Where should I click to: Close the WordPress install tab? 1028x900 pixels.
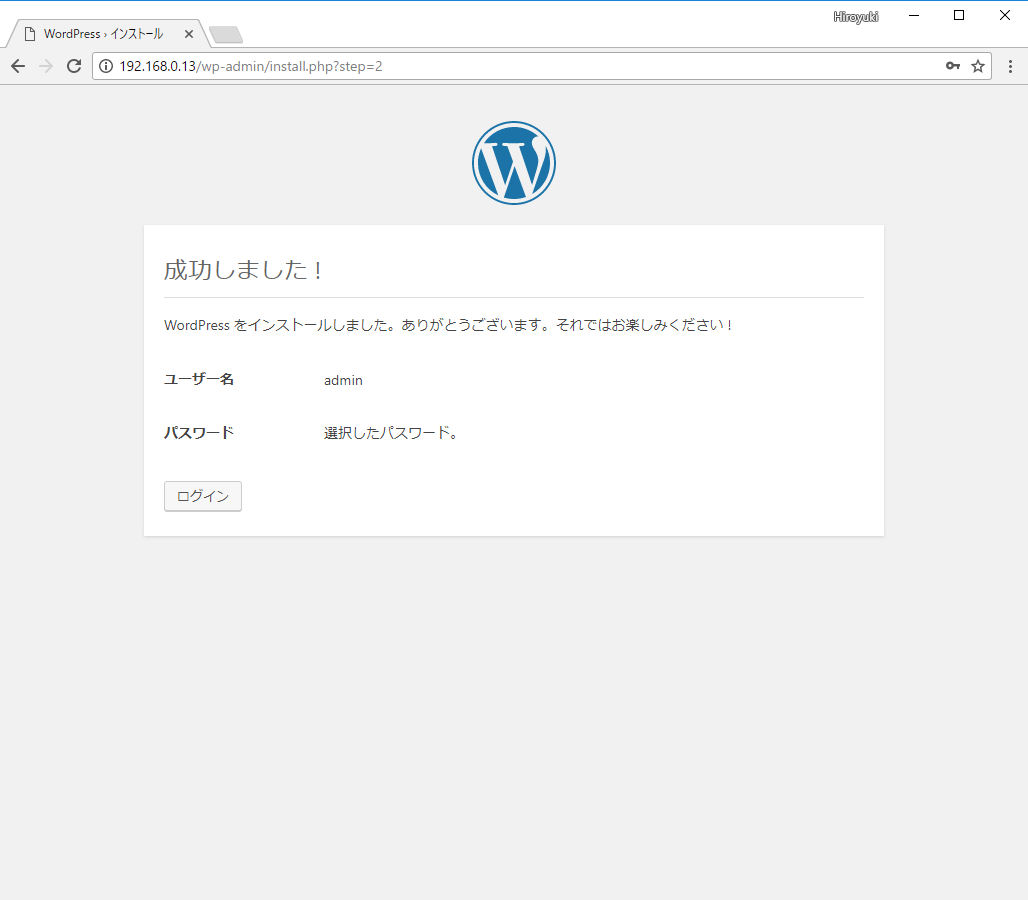point(189,34)
